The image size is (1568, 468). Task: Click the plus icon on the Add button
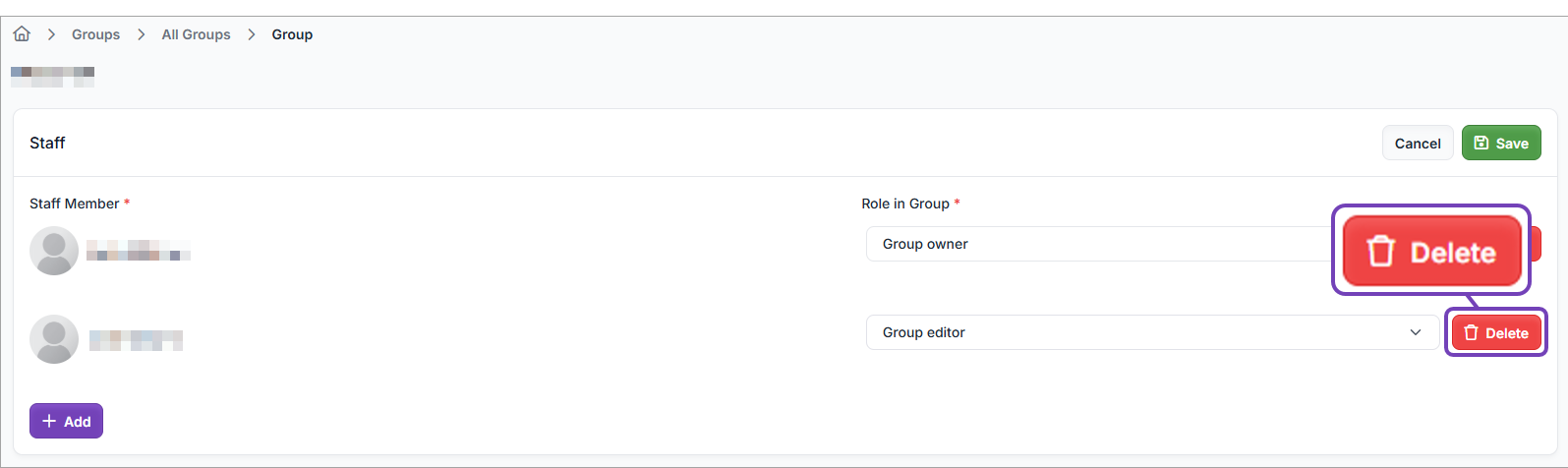tap(49, 422)
